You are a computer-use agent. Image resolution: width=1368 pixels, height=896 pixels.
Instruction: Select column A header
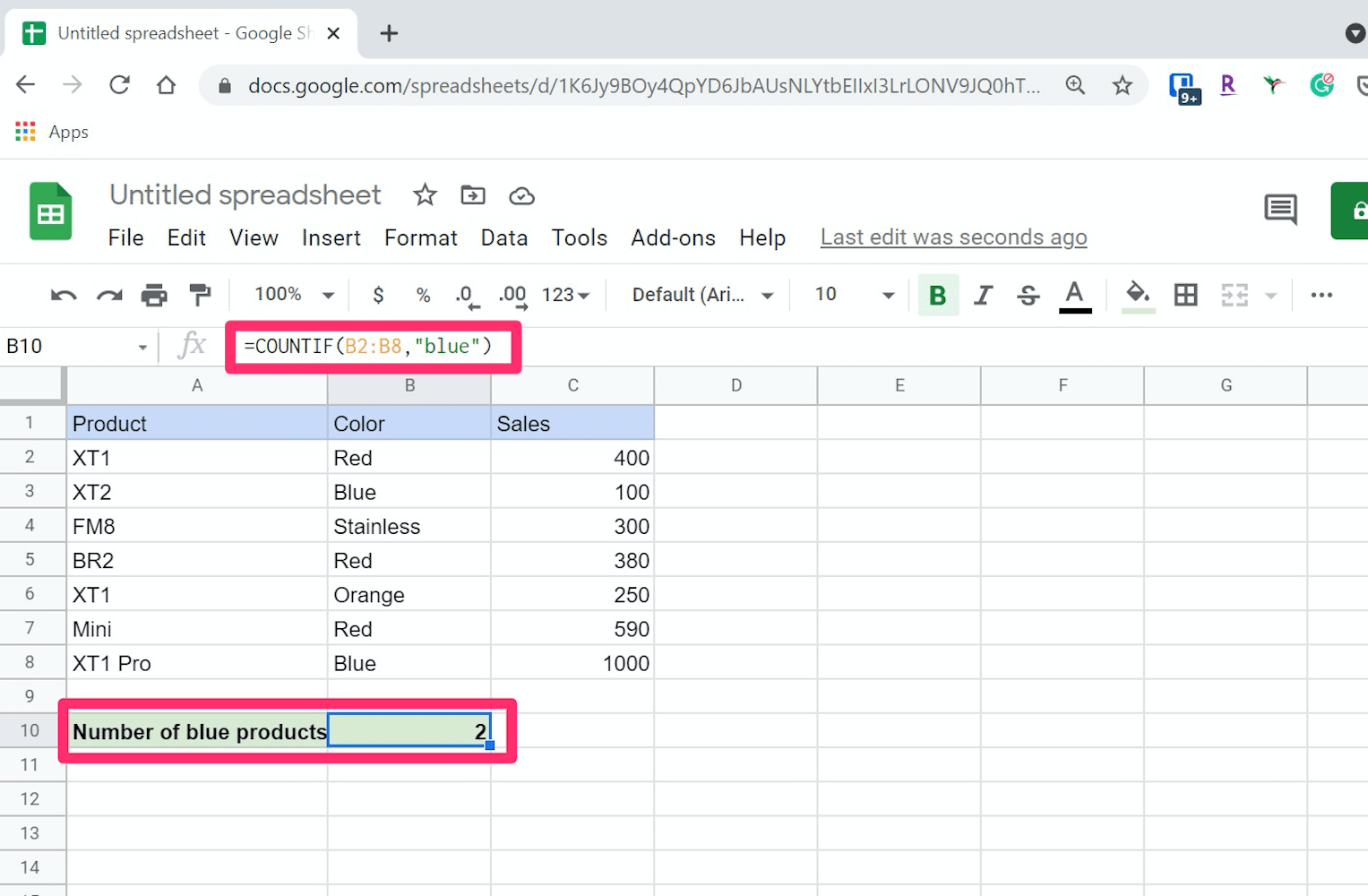click(x=197, y=385)
